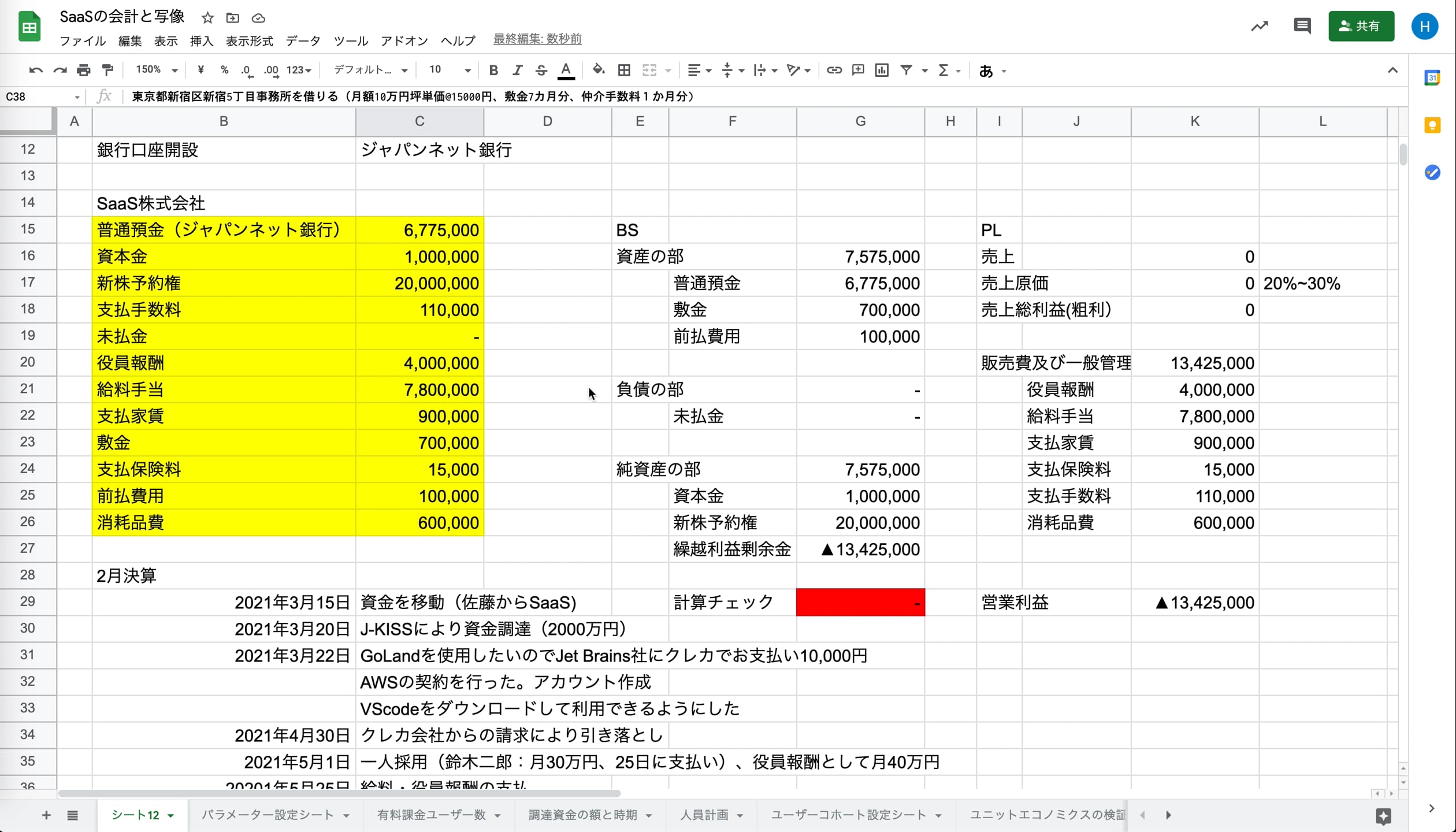Open 最終編集 version history link
This screenshot has width=1456, height=832.
tap(537, 39)
